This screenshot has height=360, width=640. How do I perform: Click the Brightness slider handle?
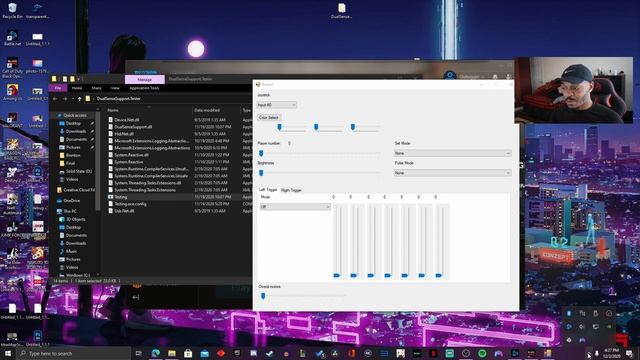[261, 173]
